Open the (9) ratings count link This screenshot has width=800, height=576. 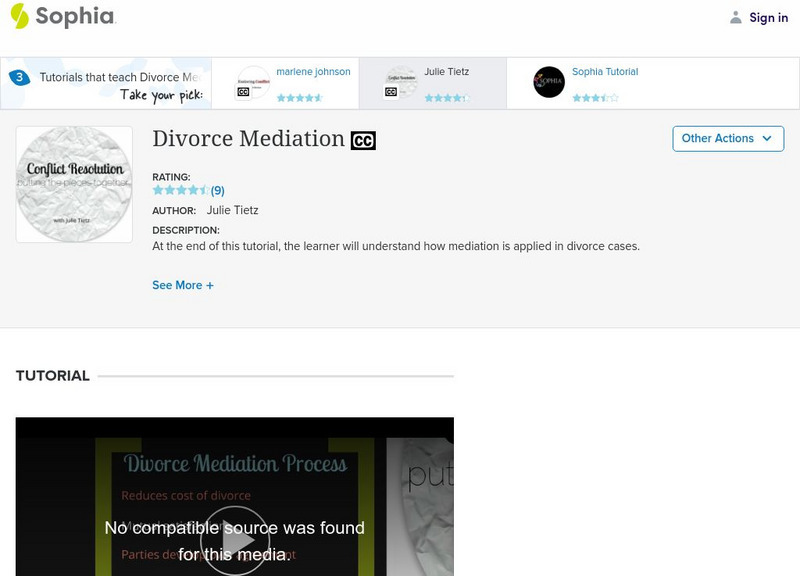click(x=218, y=191)
